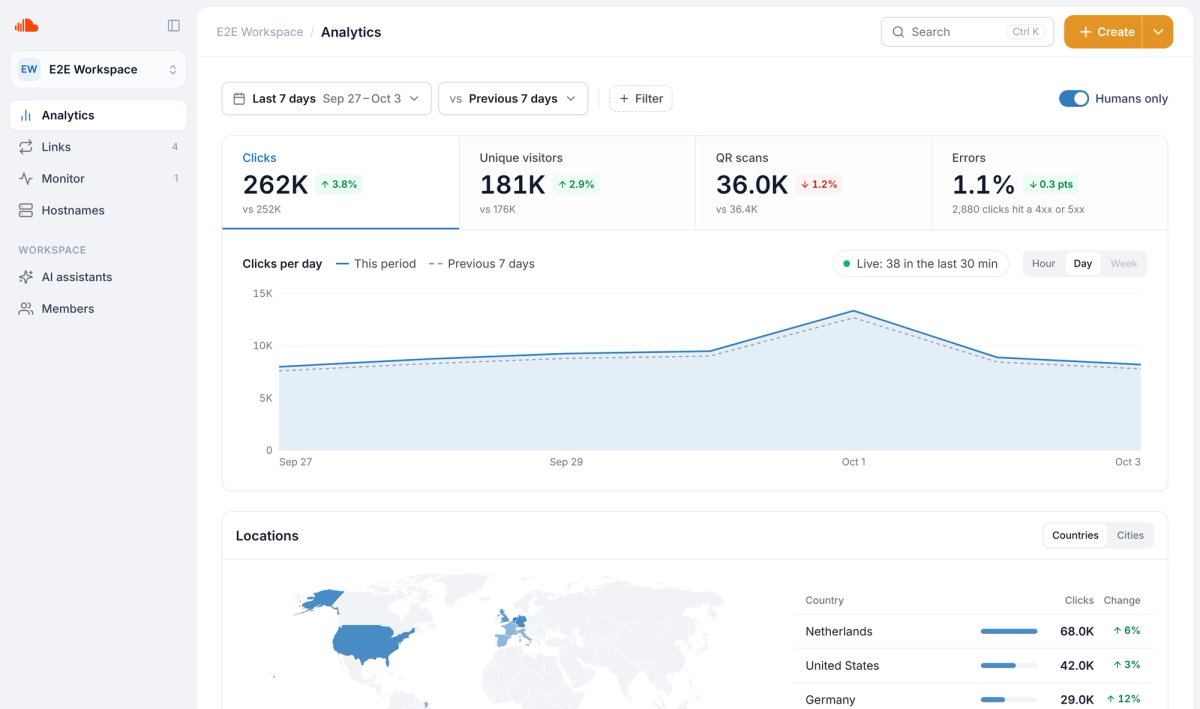Open Members in the sidebar
Image resolution: width=1200 pixels, height=709 pixels.
pyautogui.click(x=98, y=309)
